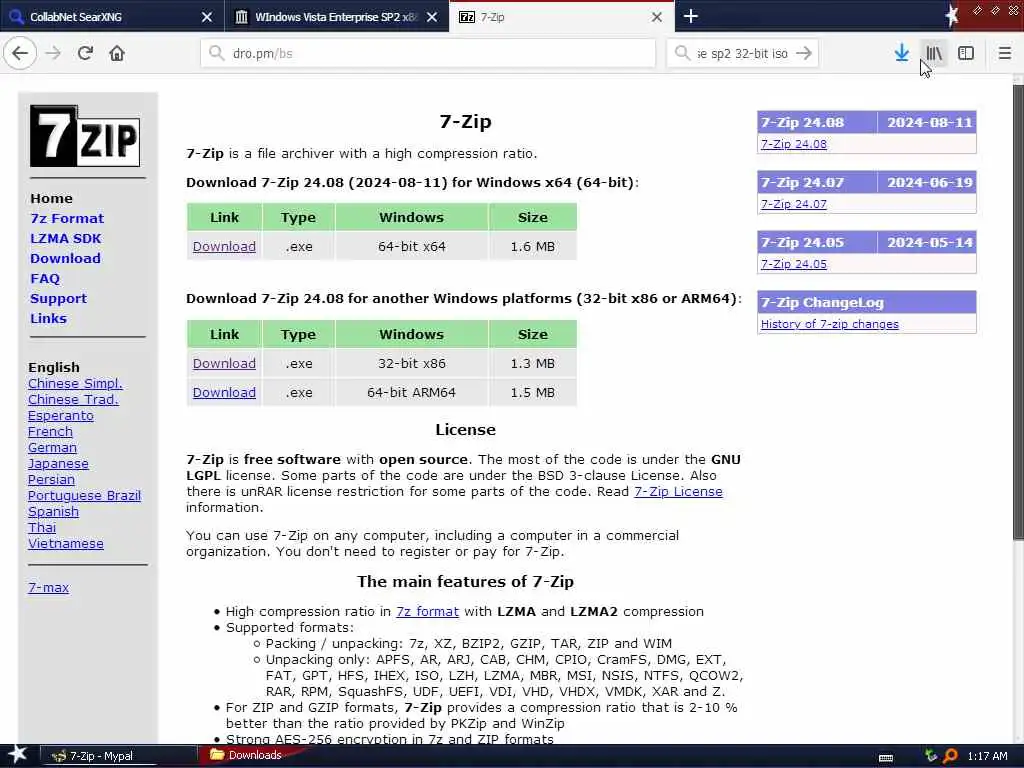Open the Library bookshelf icon

934,53
